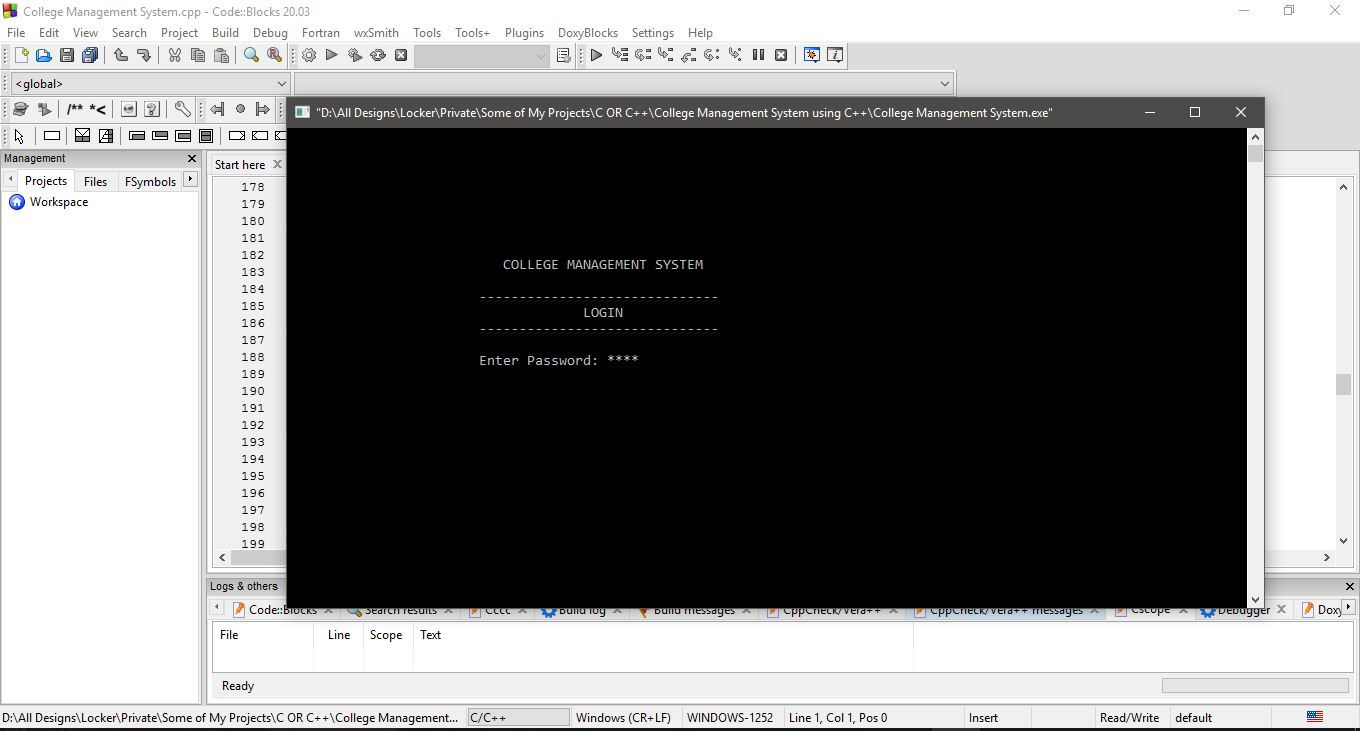
Task: Step into function debugger icon
Action: pos(666,56)
